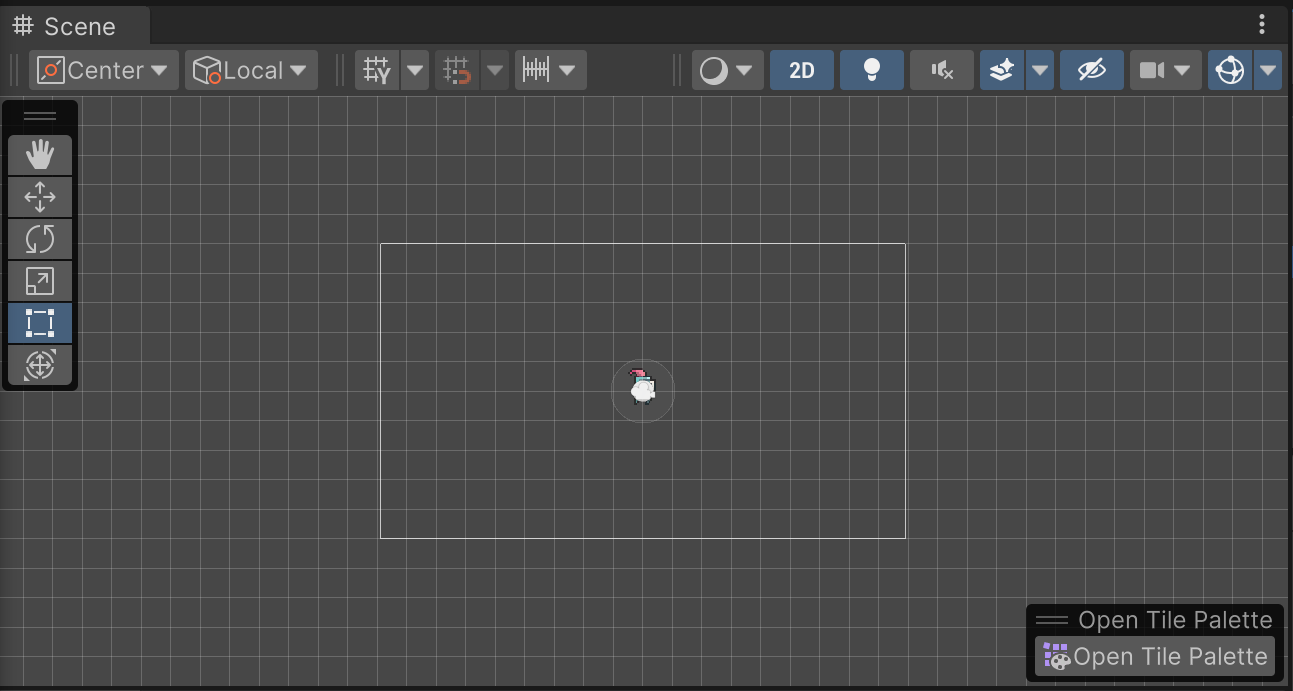
Task: Click the Open Tile Palette button
Action: pyautogui.click(x=1155, y=657)
